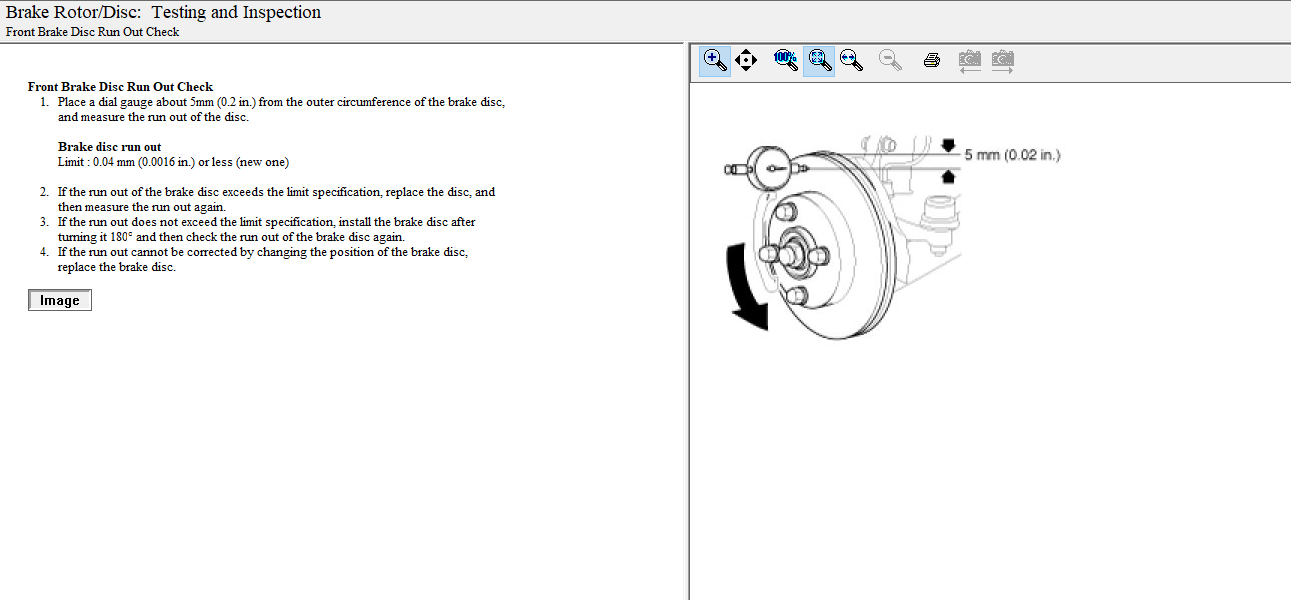Click the fit-width zoom icon

(851, 60)
